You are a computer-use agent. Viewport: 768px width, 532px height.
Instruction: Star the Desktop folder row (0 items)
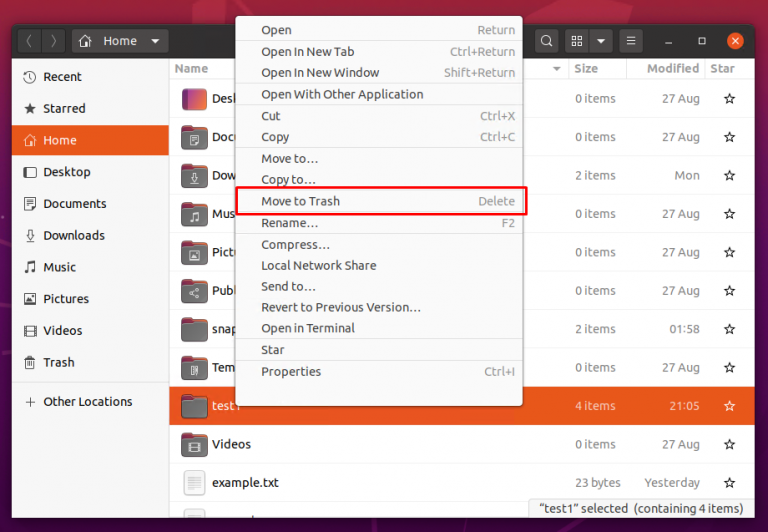tap(729, 99)
